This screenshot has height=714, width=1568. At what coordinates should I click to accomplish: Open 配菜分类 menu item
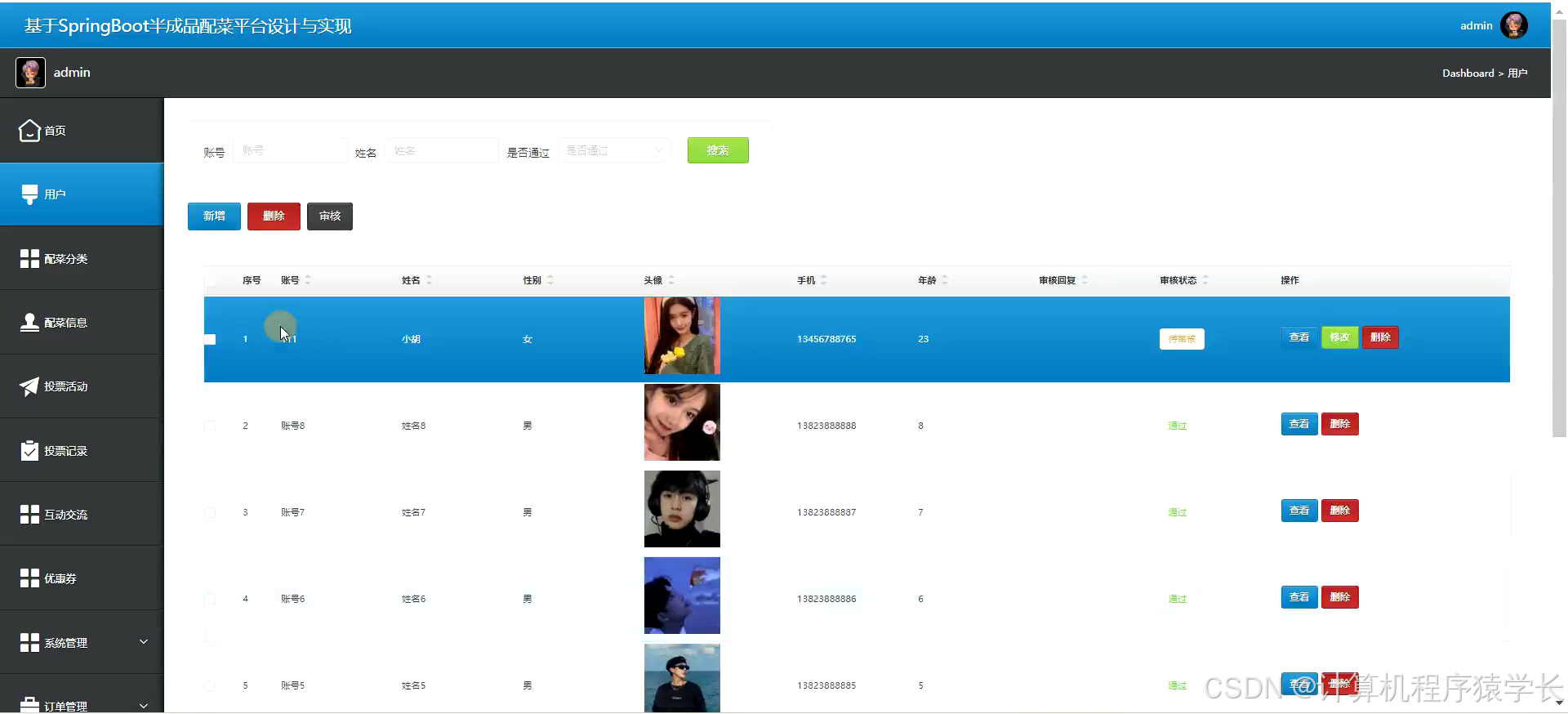pyautogui.click(x=82, y=259)
